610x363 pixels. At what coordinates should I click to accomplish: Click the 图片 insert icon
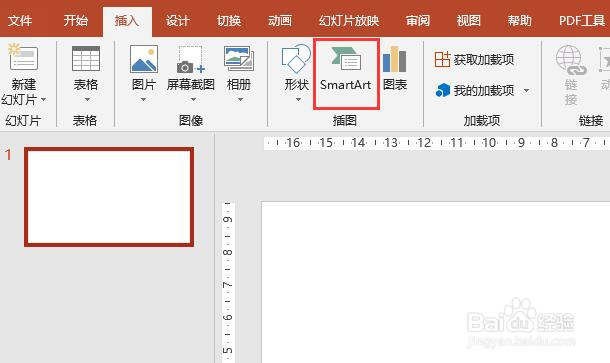[144, 59]
